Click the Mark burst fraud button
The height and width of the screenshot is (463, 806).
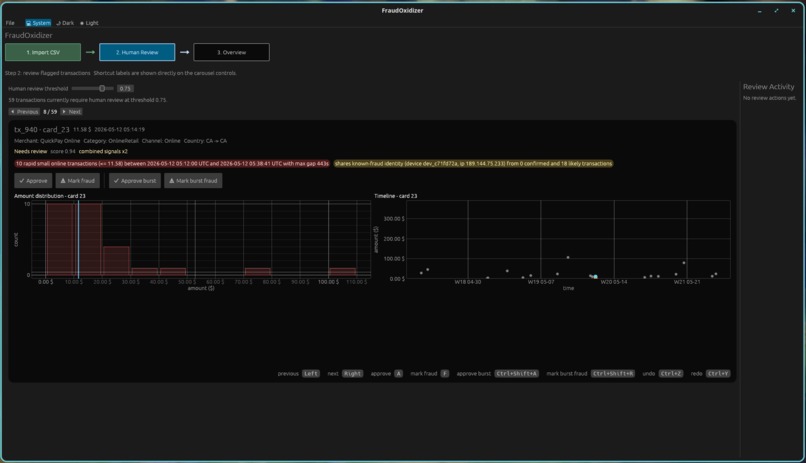(193, 181)
